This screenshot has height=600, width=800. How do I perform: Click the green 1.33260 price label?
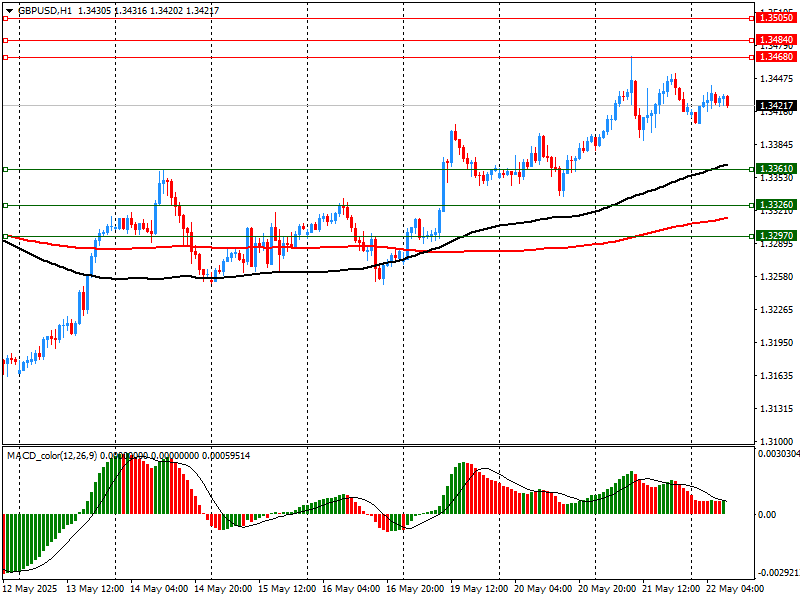tap(776, 205)
